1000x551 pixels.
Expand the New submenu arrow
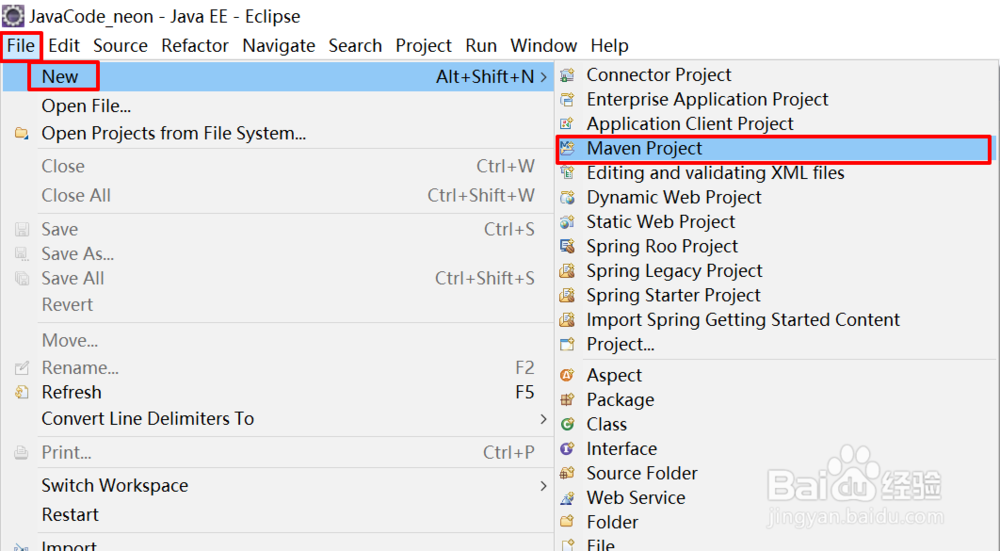(543, 77)
